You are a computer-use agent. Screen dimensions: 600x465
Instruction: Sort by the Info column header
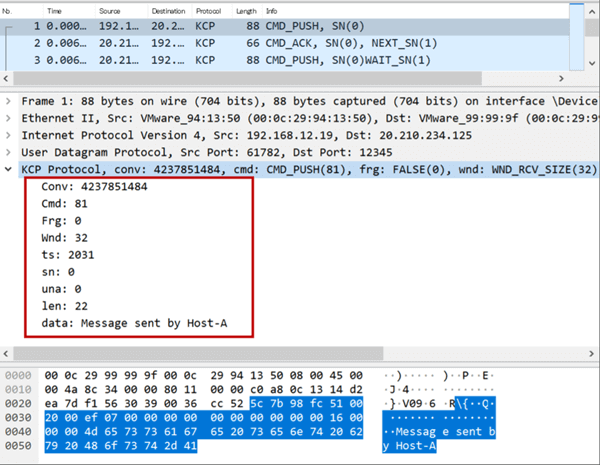(x=272, y=11)
